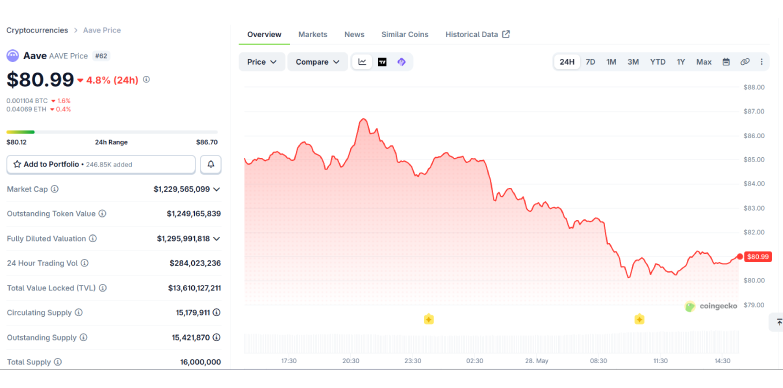Click the 24h Range progress bar
Screen dimensions: 783x388
click(112, 132)
